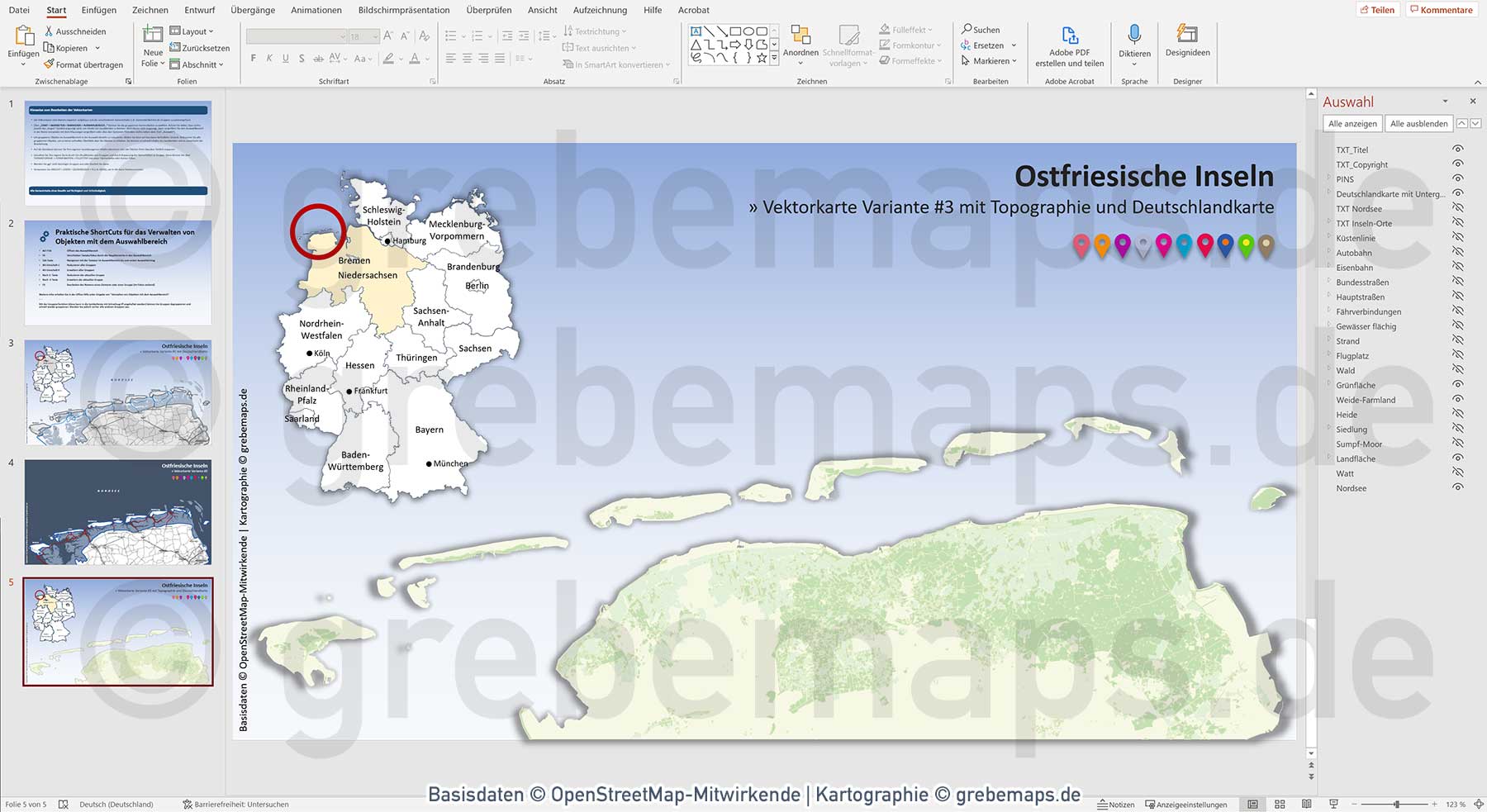
Task: Click the Alle ausblenden button
Action: click(1418, 122)
